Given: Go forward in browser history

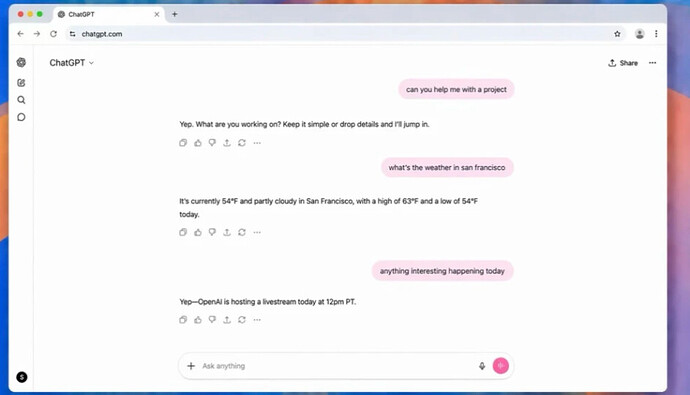Looking at the screenshot, I should 37,34.
